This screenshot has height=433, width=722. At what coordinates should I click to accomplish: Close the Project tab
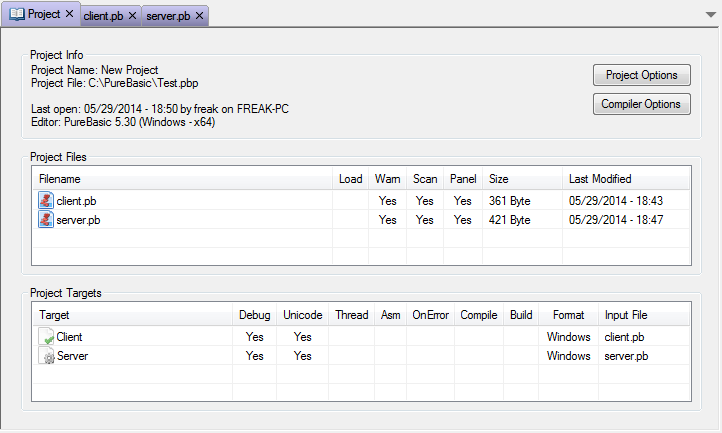pos(70,14)
